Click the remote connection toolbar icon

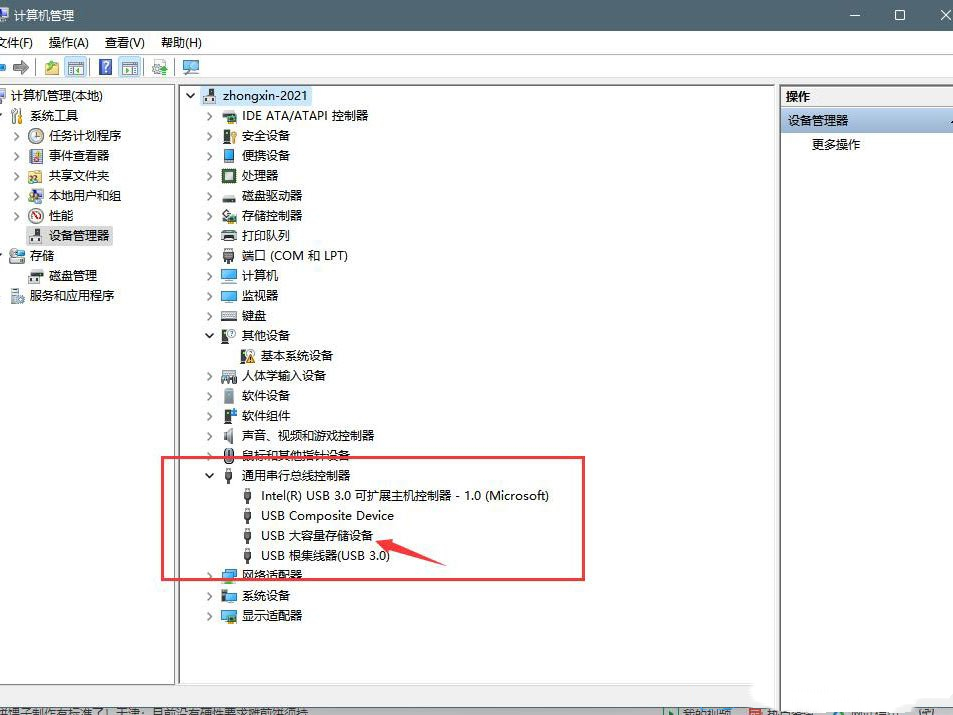pos(190,67)
